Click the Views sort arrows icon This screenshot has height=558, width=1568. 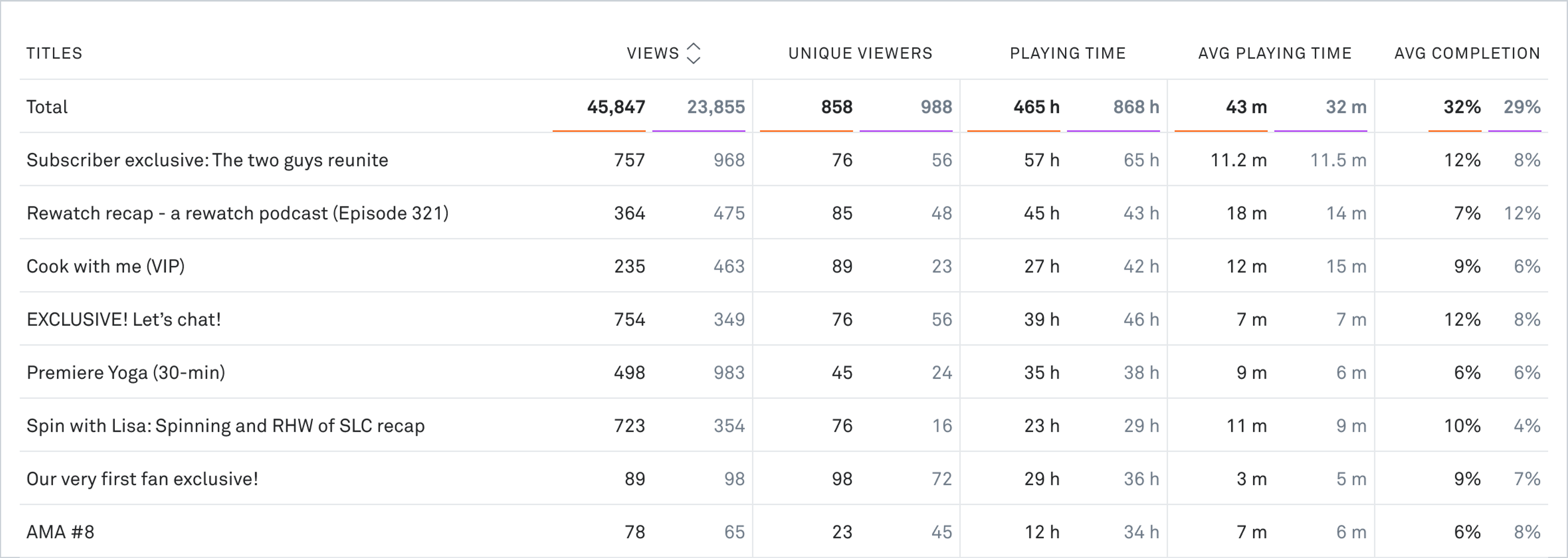pos(693,53)
